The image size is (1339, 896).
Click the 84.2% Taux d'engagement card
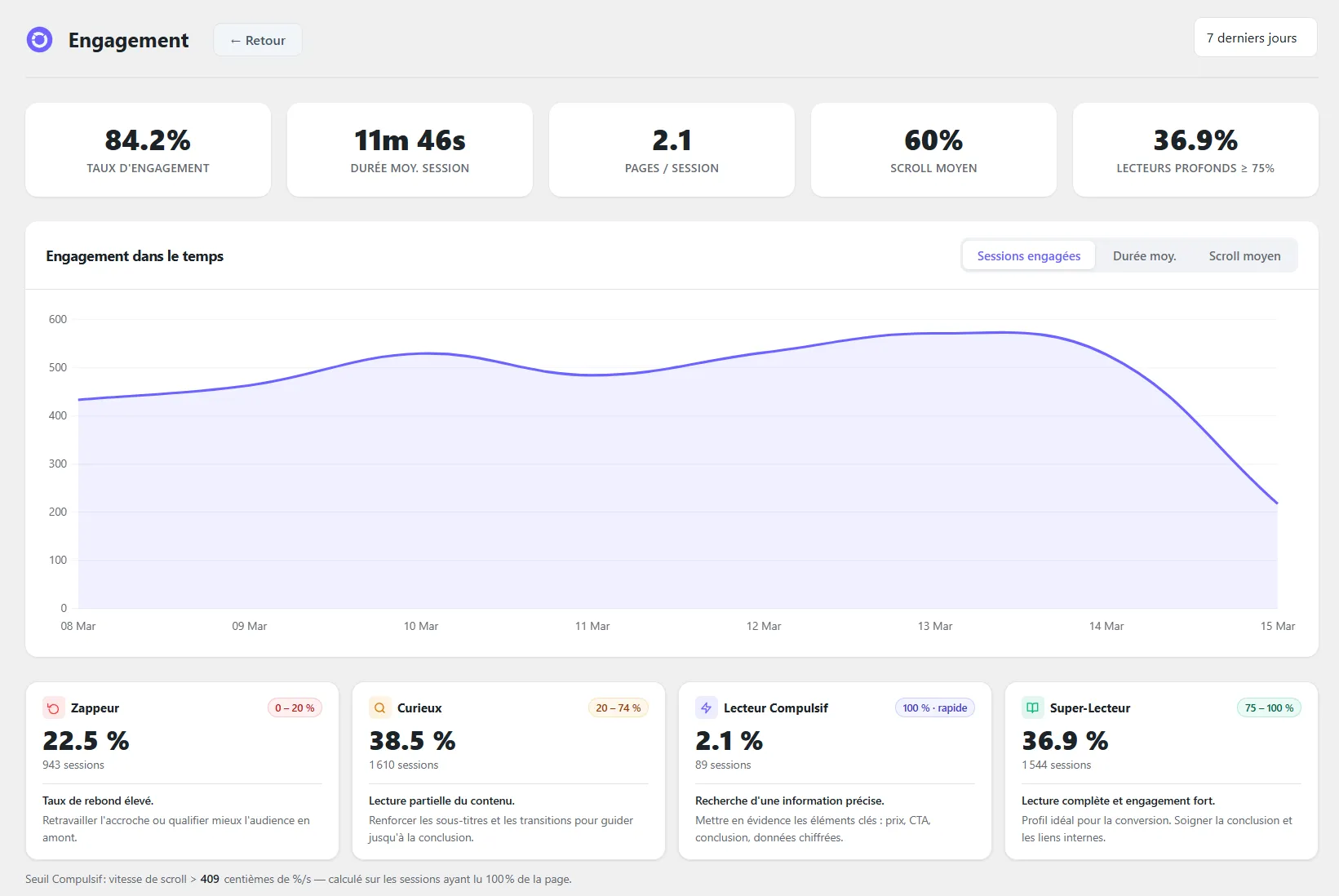click(x=148, y=149)
